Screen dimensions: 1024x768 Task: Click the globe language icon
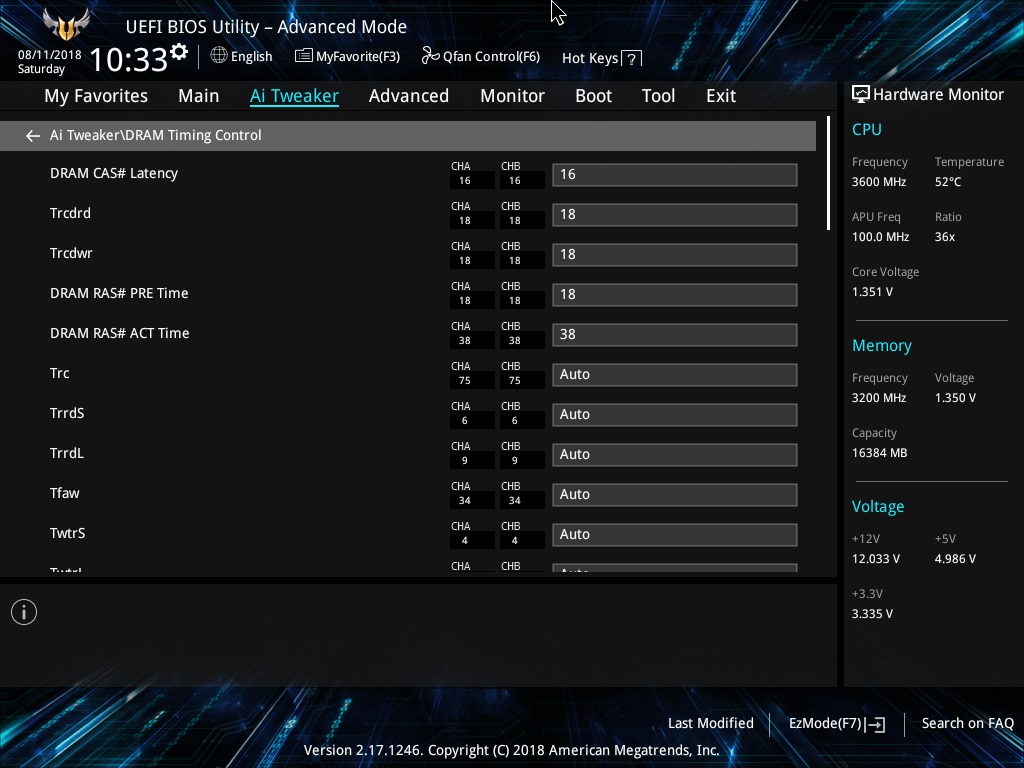click(x=219, y=56)
